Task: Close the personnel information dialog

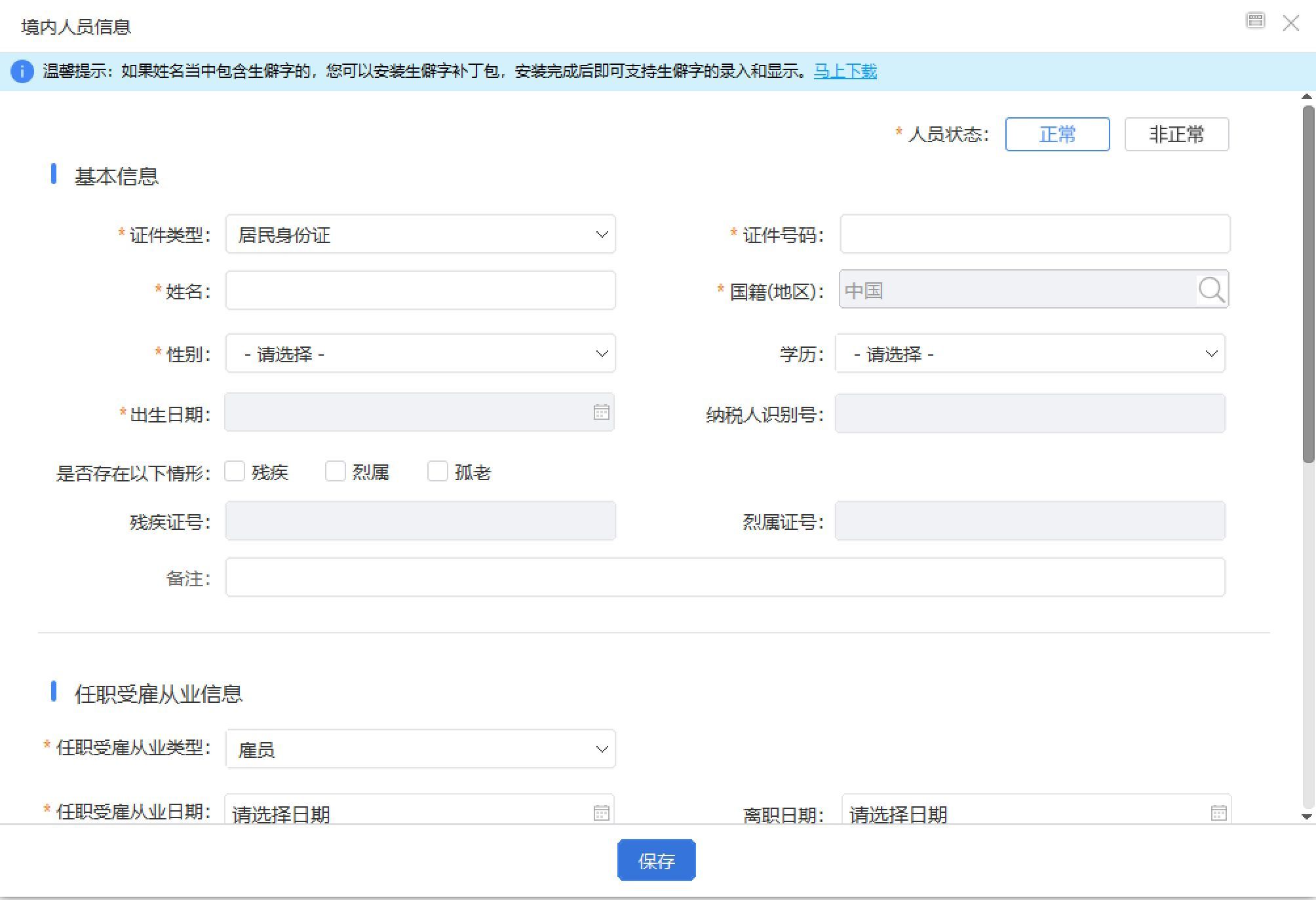Action: tap(1290, 24)
